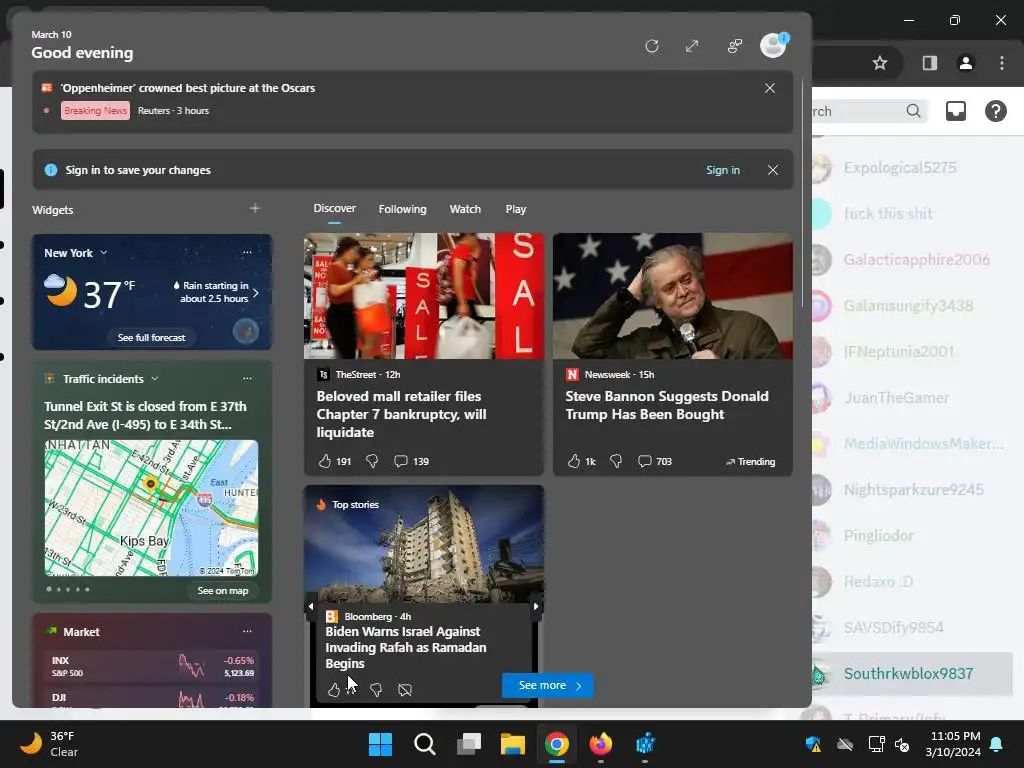Go to previous top story
The image size is (1024, 768).
(x=310, y=606)
